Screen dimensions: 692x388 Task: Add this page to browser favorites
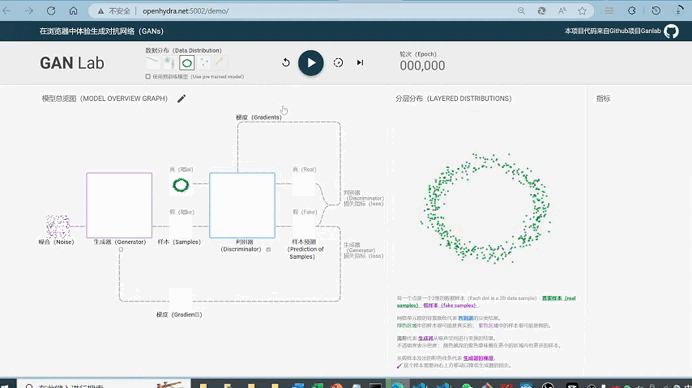(583, 11)
